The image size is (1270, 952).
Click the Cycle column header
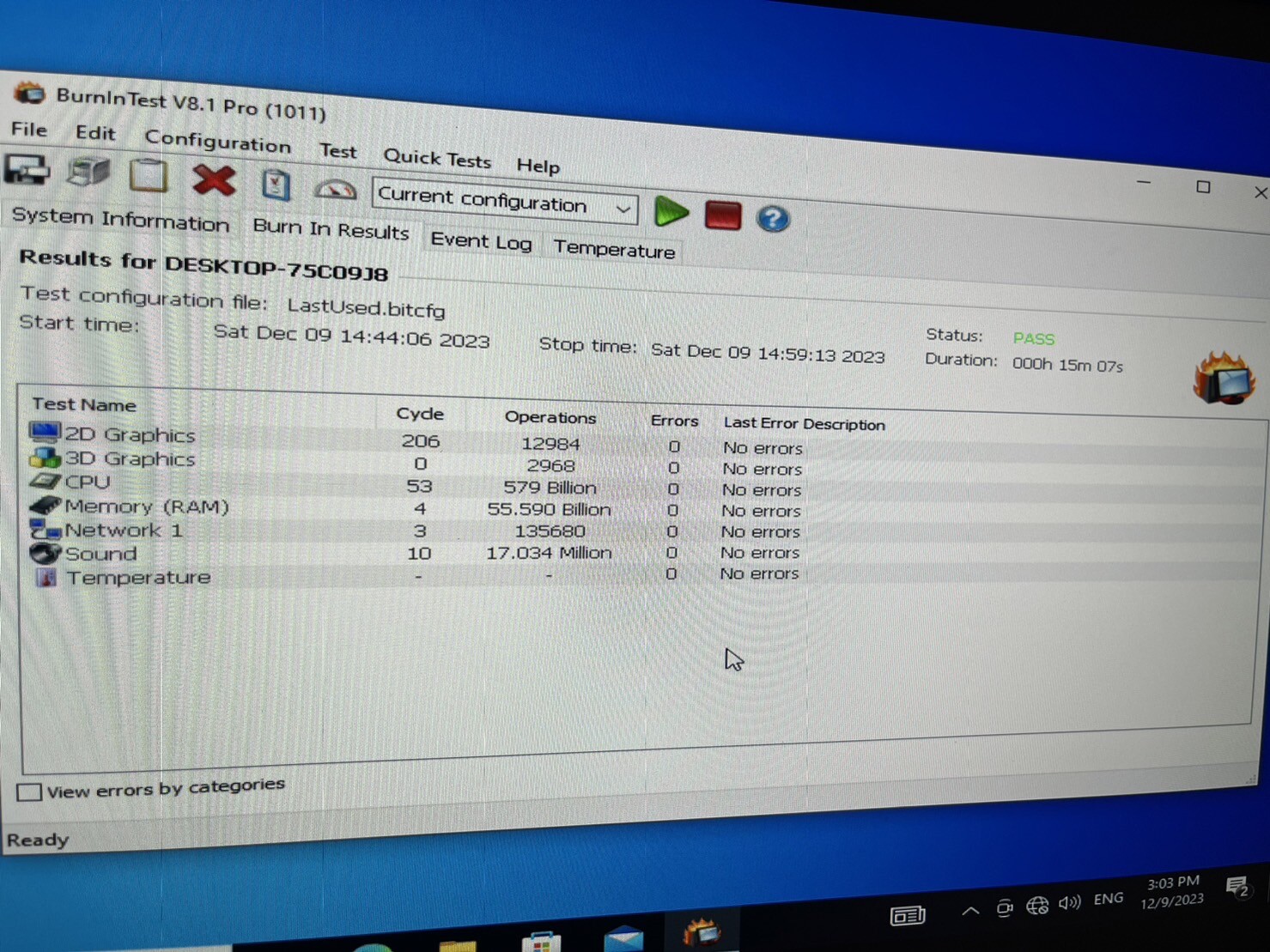(420, 414)
